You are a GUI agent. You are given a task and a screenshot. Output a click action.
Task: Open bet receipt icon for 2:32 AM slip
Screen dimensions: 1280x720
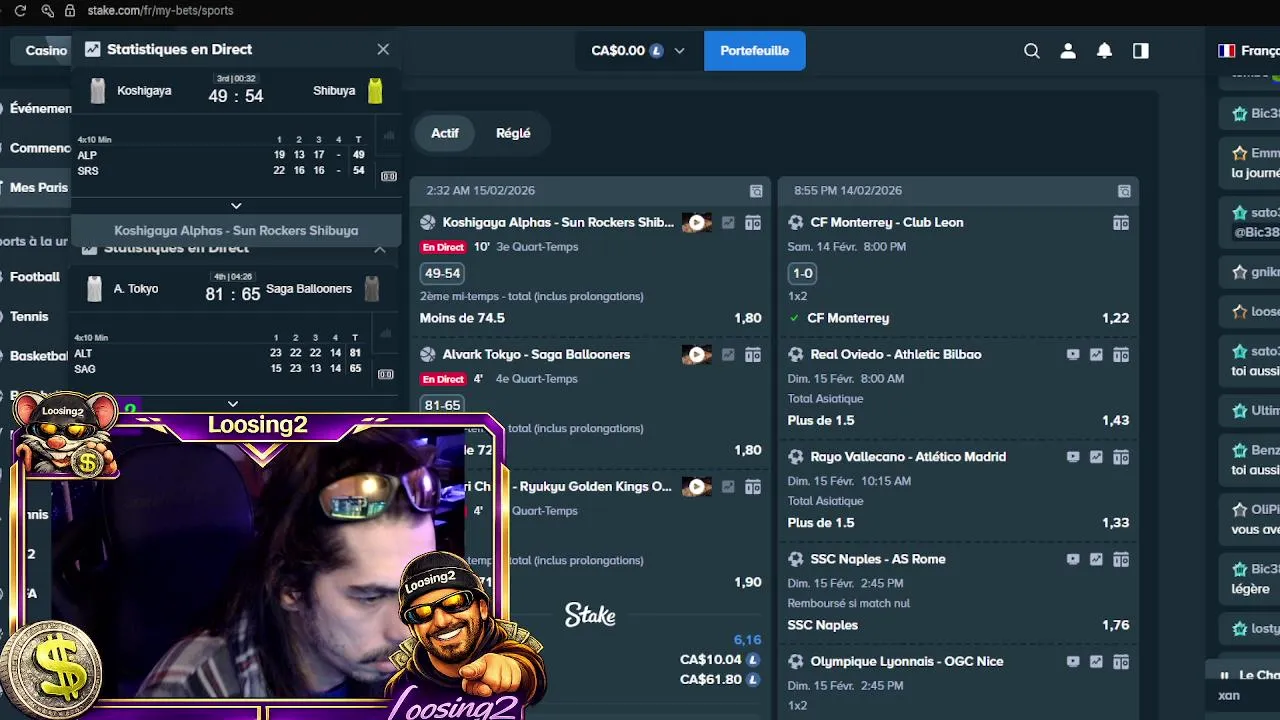coord(756,191)
